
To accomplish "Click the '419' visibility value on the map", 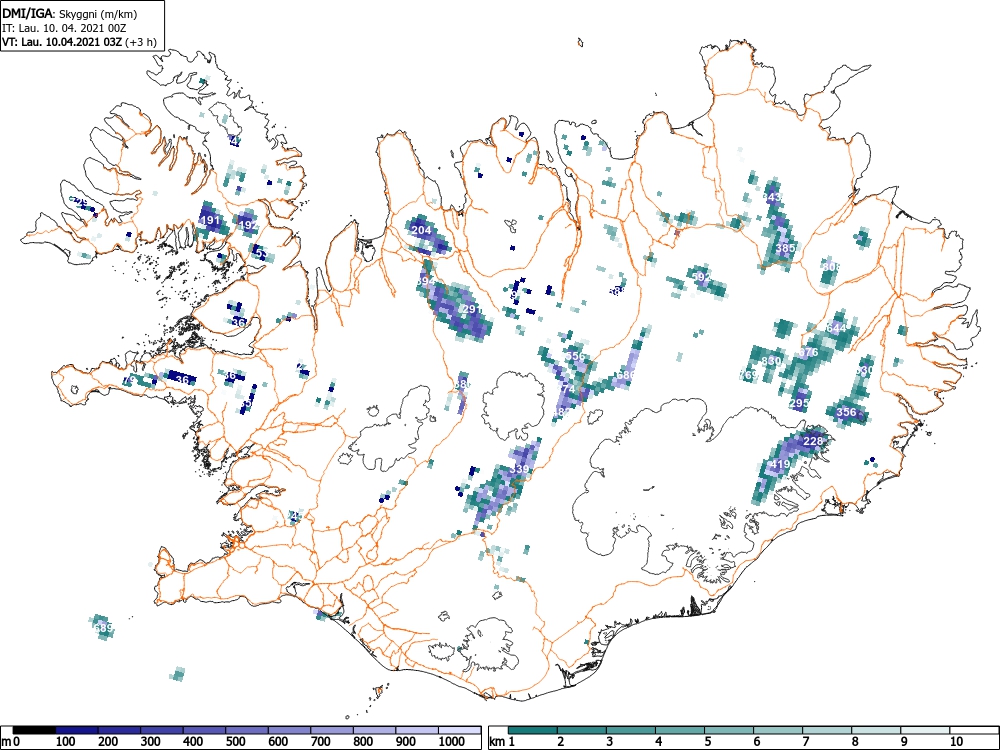I will [781, 464].
